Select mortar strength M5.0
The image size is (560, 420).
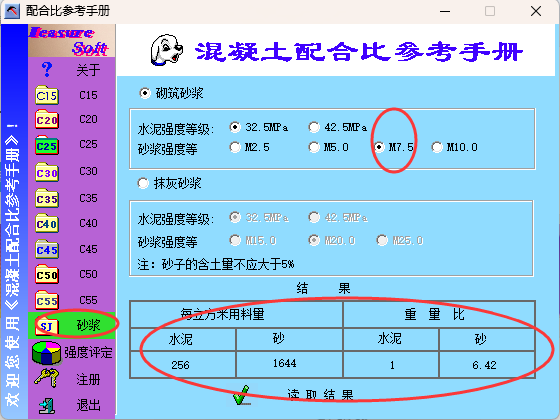point(314,147)
